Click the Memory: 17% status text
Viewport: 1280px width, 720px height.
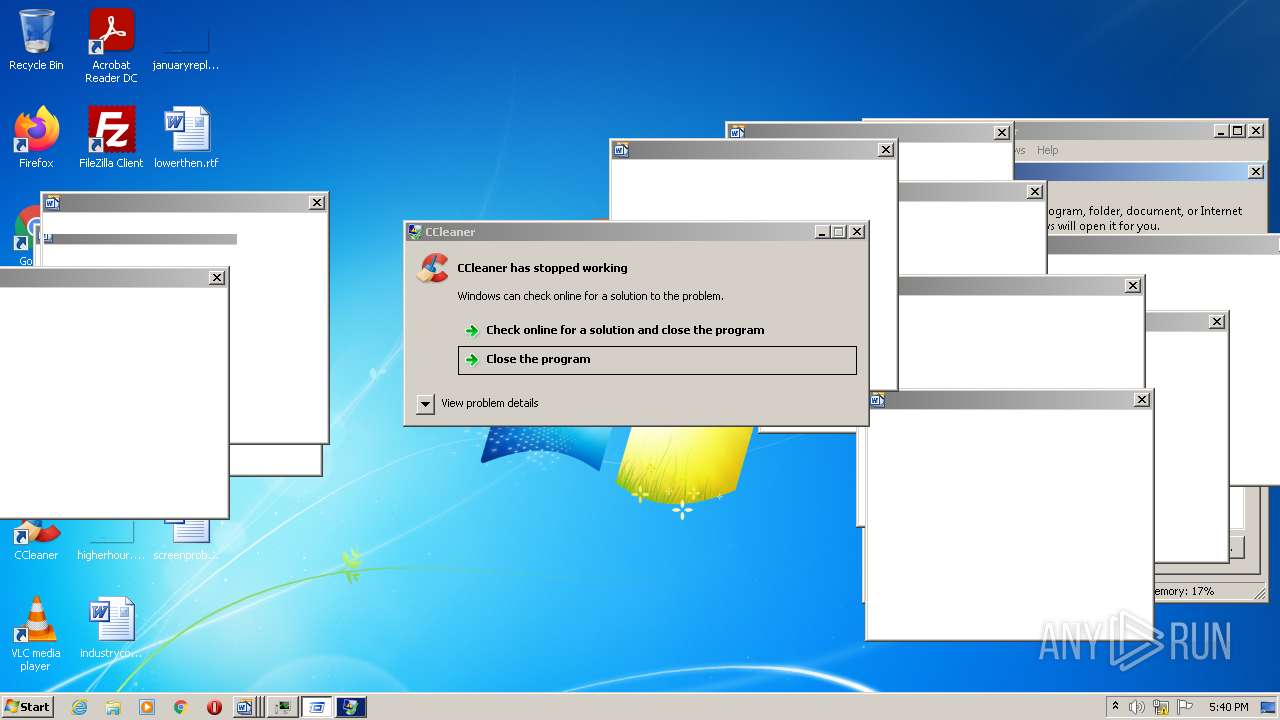1184,591
